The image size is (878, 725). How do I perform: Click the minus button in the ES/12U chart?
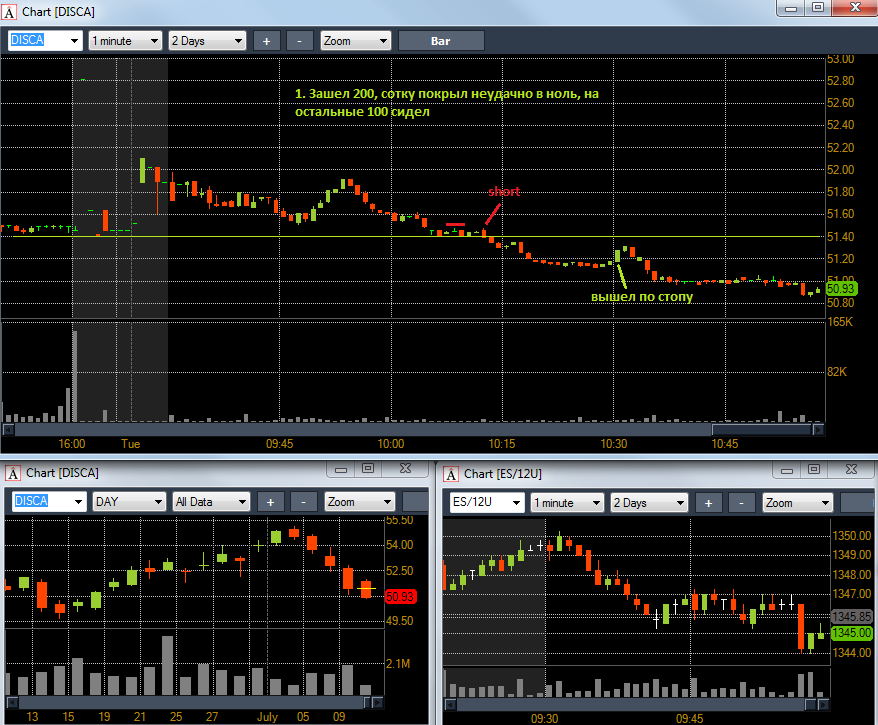(x=741, y=502)
